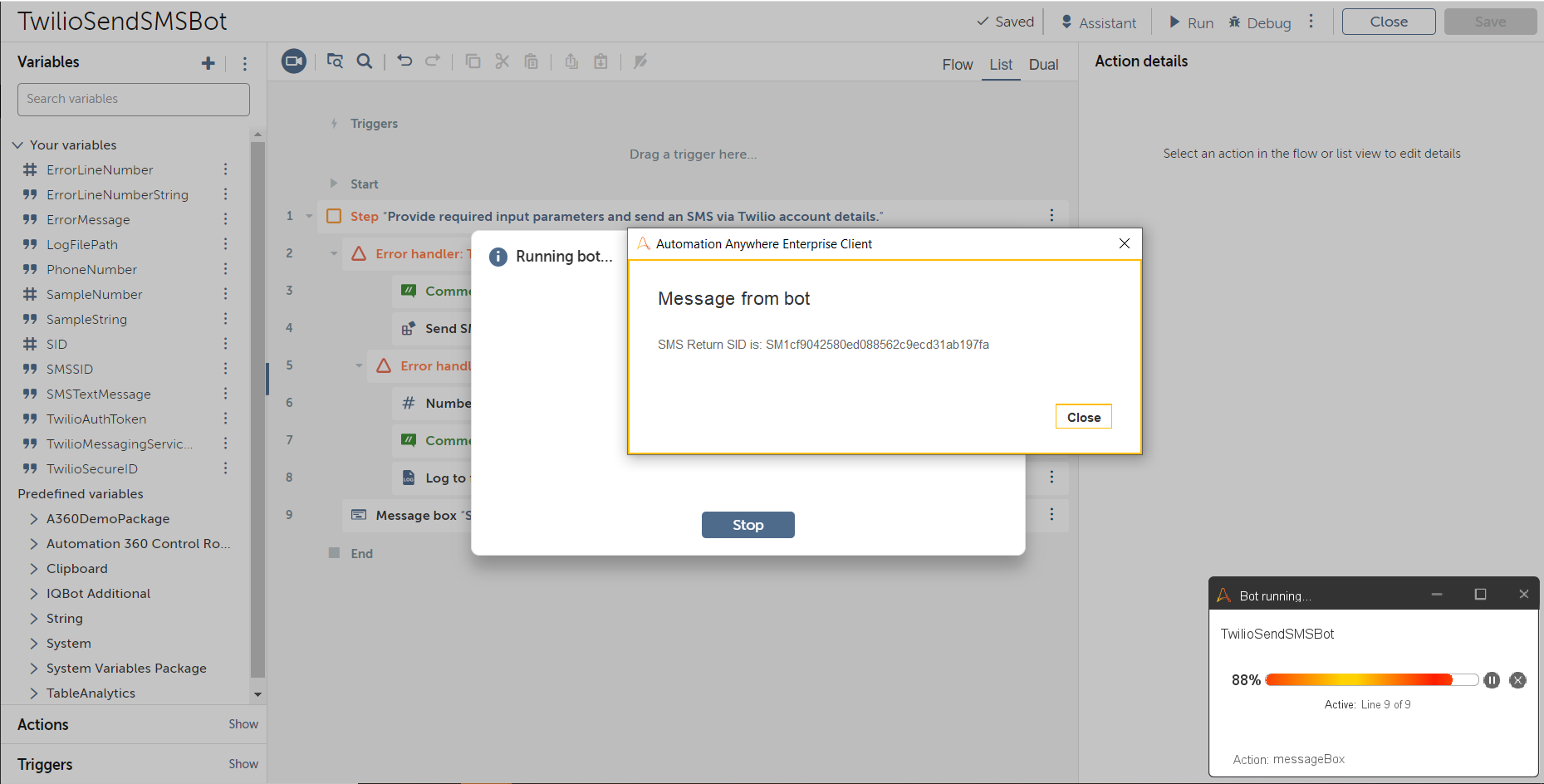1544x784 pixels.
Task: Click the Cut scissors toolbar icon
Action: pyautogui.click(x=502, y=61)
